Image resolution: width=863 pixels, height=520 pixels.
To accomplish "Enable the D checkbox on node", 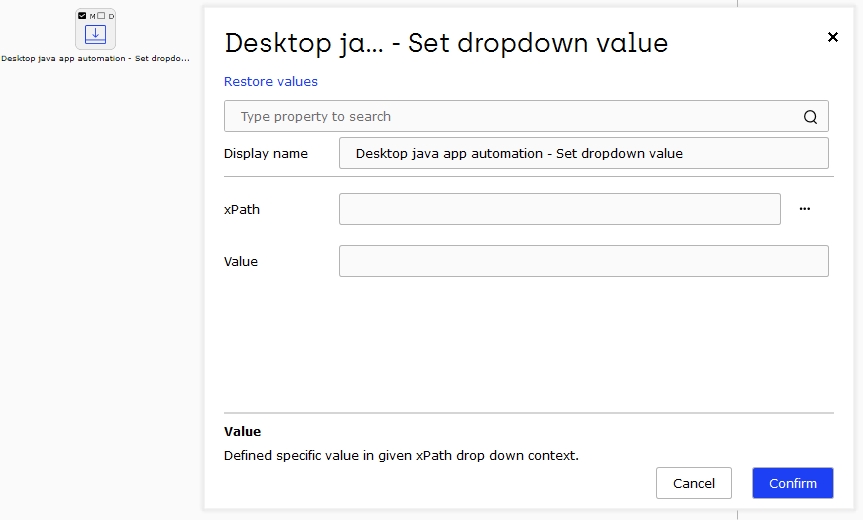I will point(101,16).
